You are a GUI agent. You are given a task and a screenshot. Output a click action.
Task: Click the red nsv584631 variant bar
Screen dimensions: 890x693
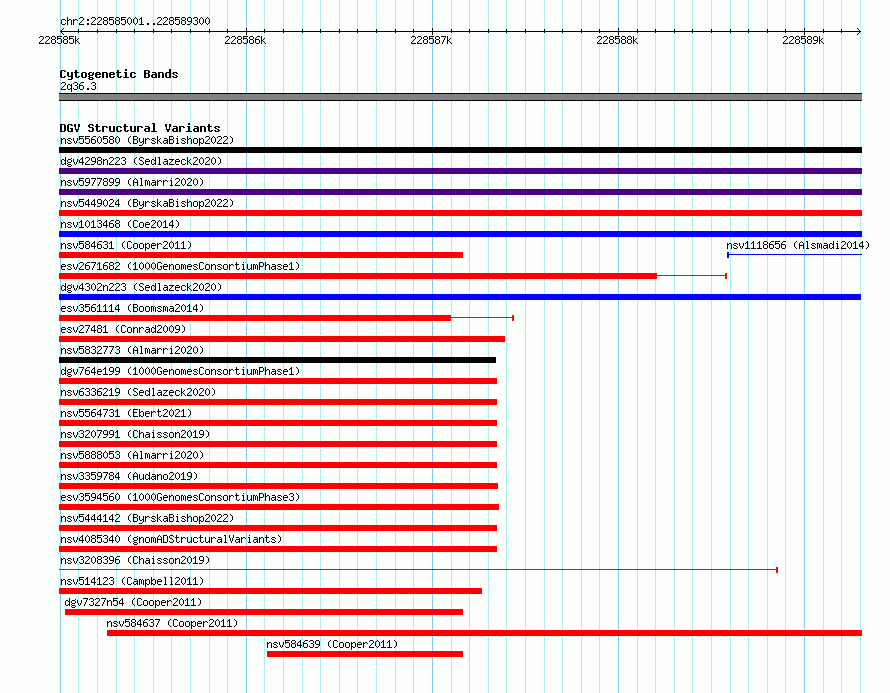[x=261, y=255]
